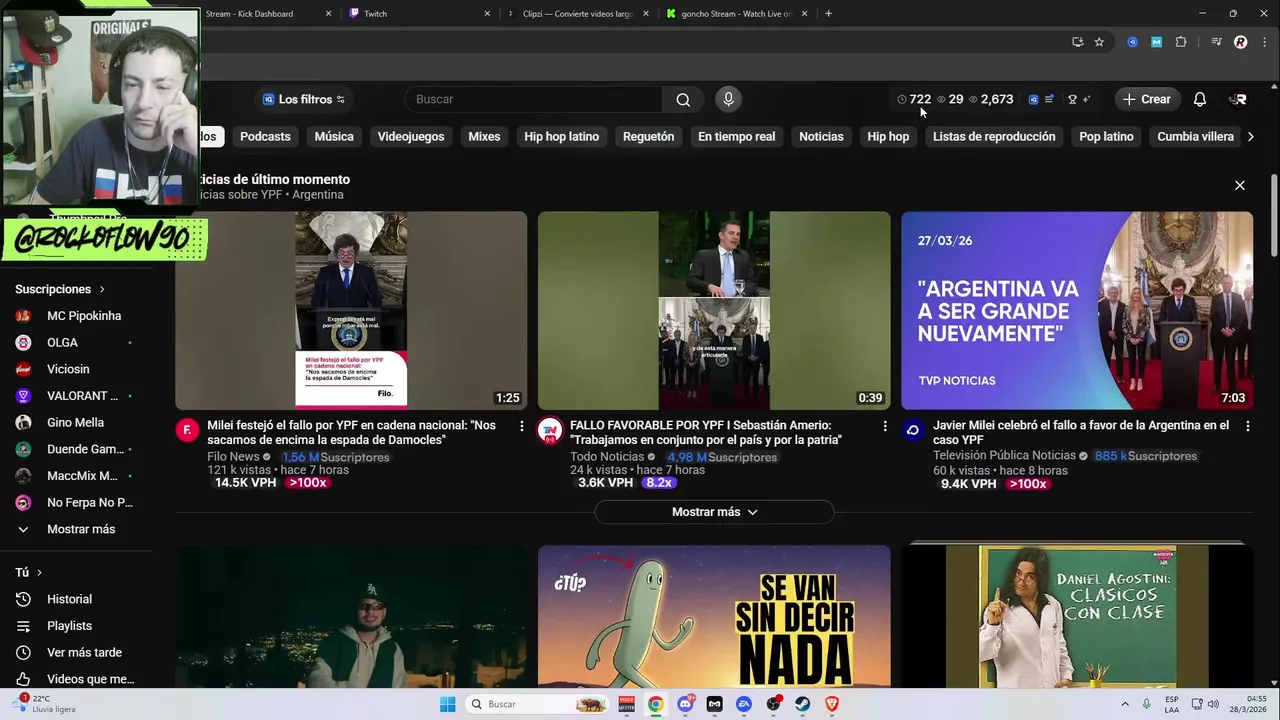The height and width of the screenshot is (720, 1280).
Task: Open Televisión Pública Noticias channel avatar
Action: tap(912, 430)
